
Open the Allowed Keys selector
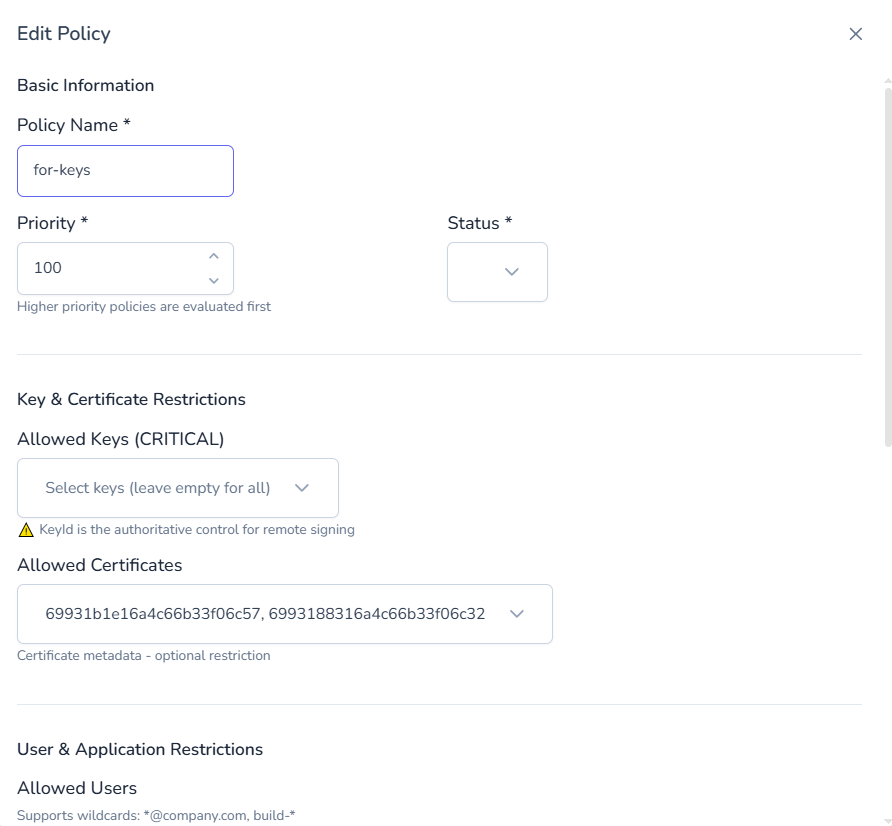coord(177,488)
